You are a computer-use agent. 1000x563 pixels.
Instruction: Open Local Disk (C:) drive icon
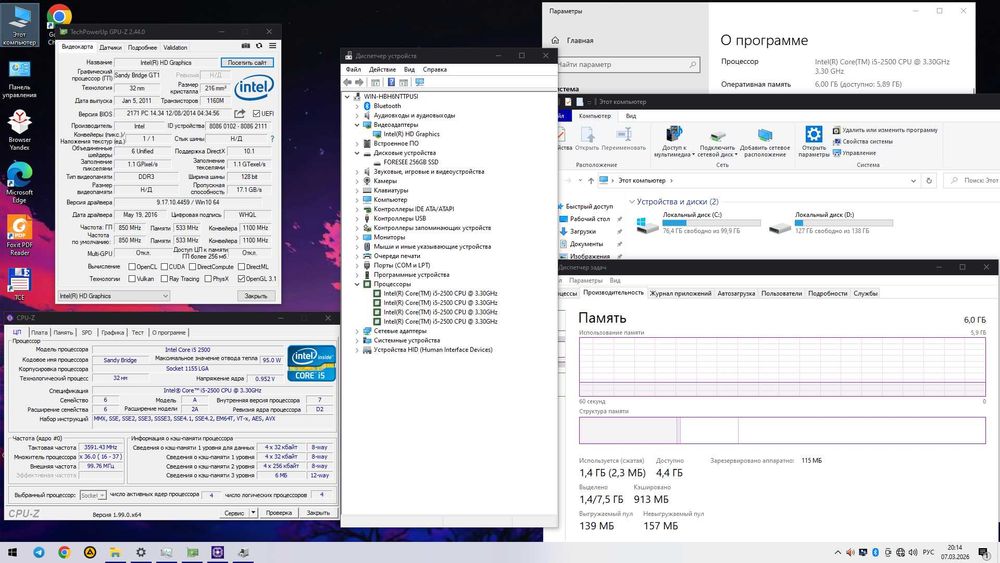(647, 224)
